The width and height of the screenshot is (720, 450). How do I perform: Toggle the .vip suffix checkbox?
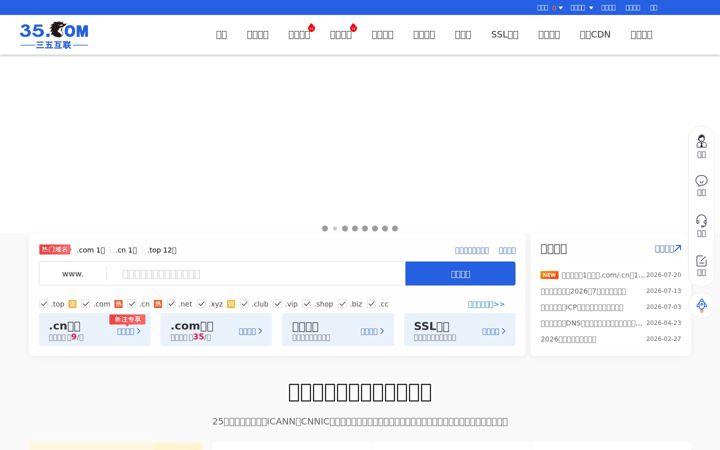(277, 304)
